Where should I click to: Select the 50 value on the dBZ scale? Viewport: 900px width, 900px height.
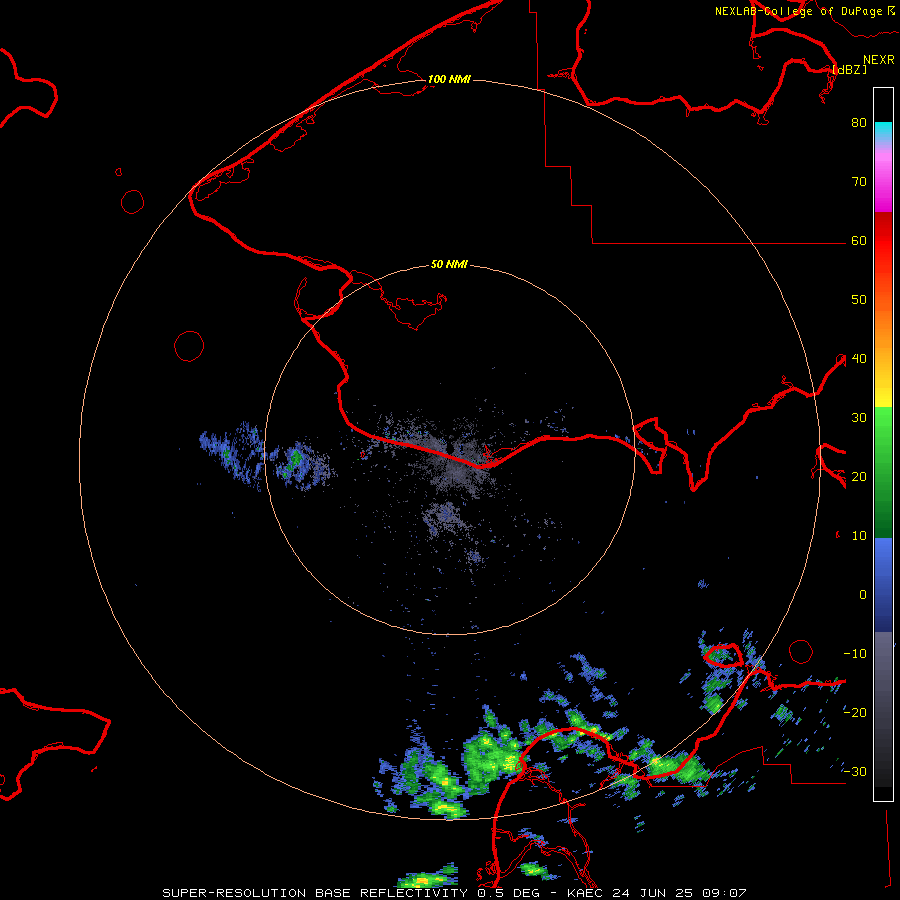859,300
